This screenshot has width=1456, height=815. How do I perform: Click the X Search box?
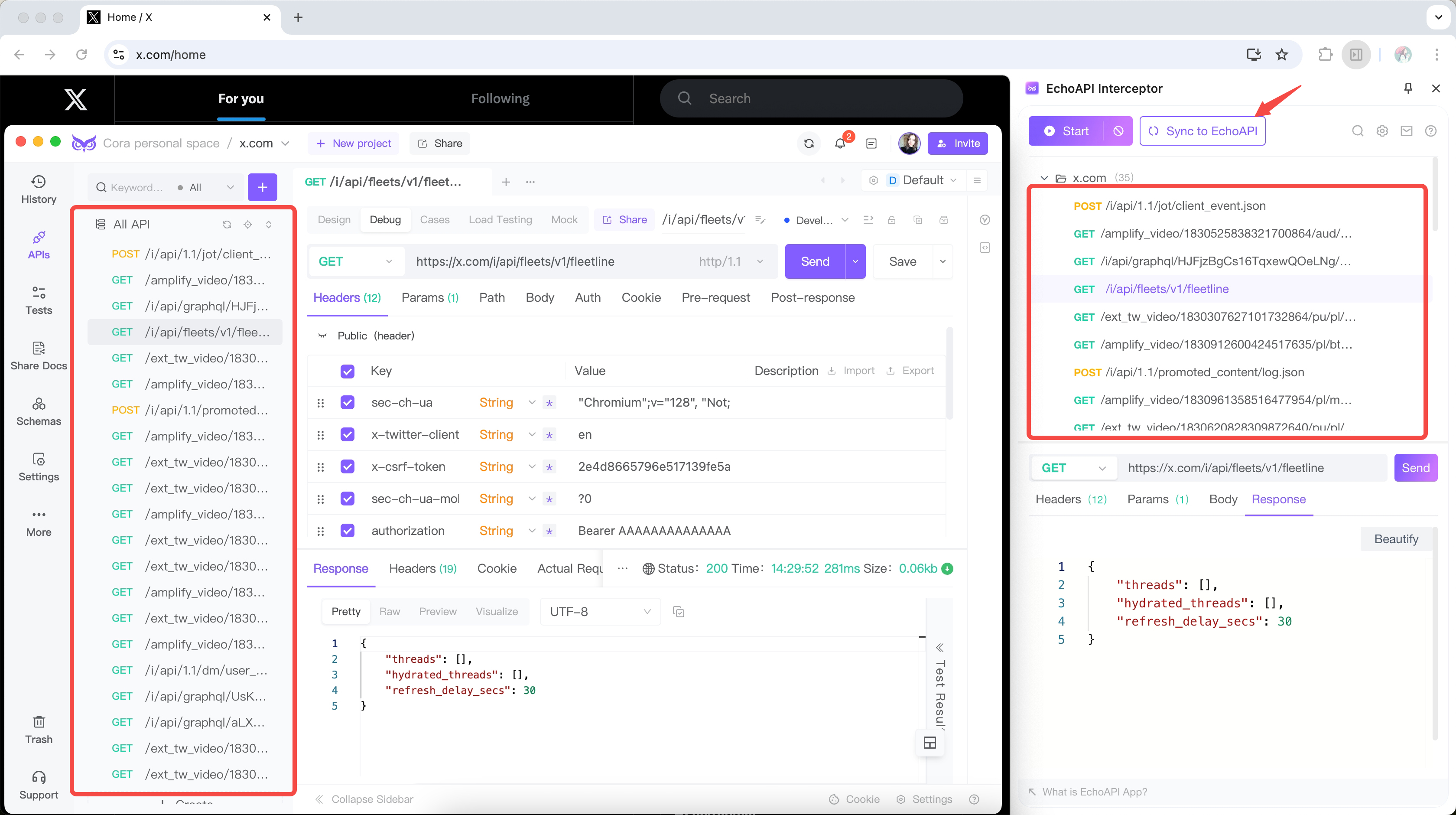click(811, 99)
